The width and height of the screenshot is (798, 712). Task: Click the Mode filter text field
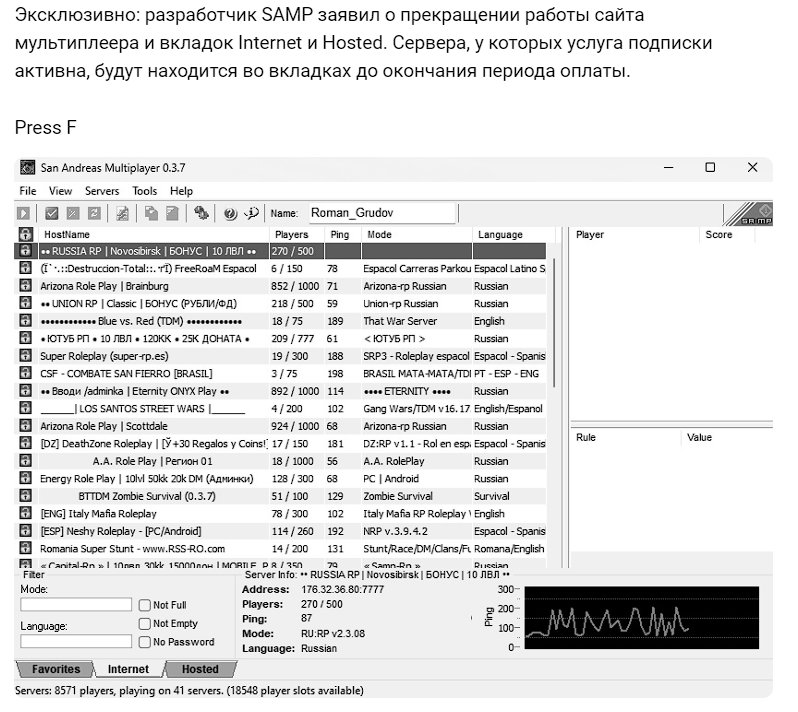[76, 605]
